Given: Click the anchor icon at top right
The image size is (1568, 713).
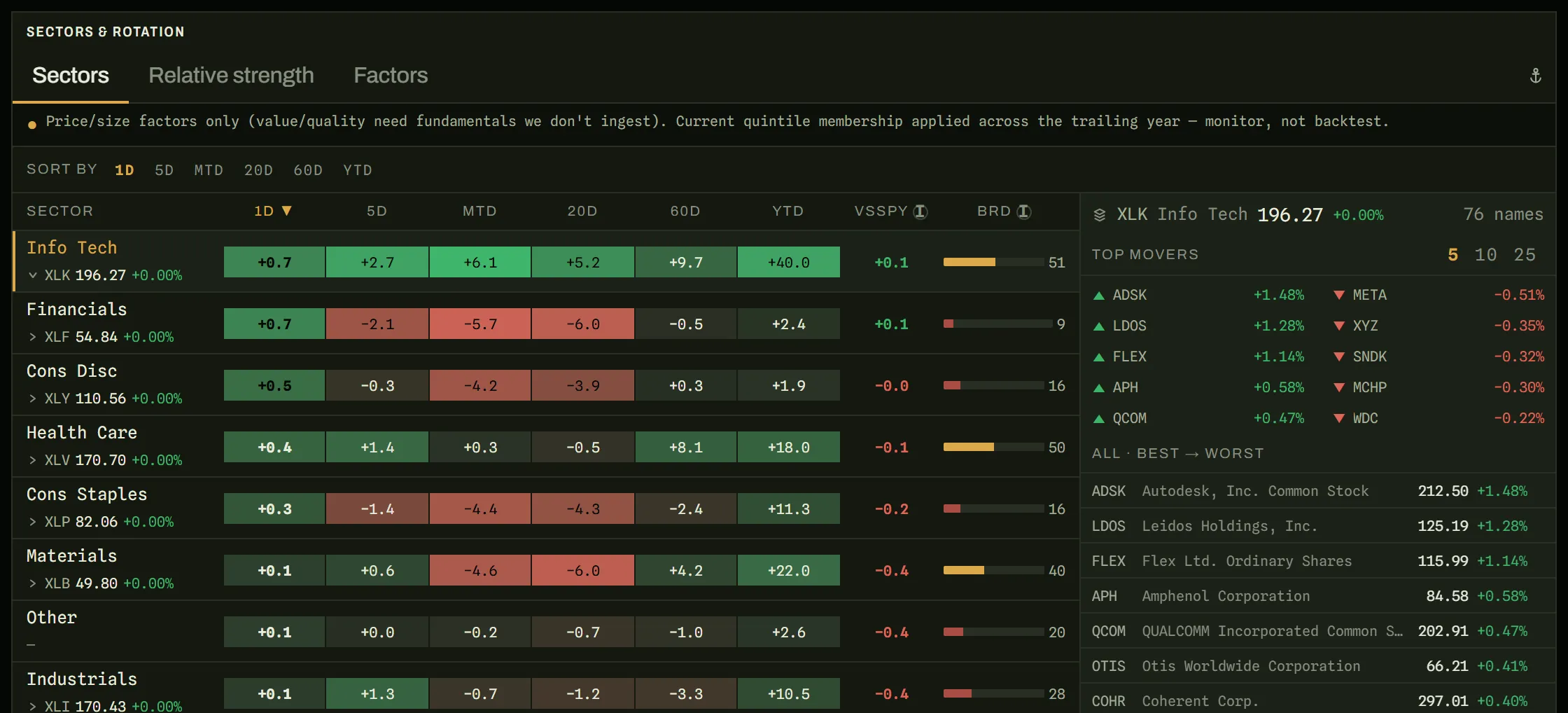Looking at the screenshot, I should pos(1535,76).
